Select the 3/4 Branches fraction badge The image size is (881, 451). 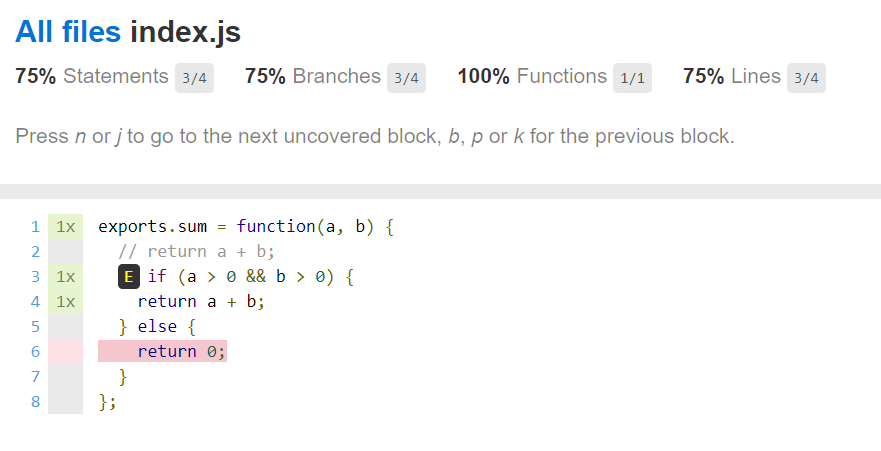[x=406, y=78]
